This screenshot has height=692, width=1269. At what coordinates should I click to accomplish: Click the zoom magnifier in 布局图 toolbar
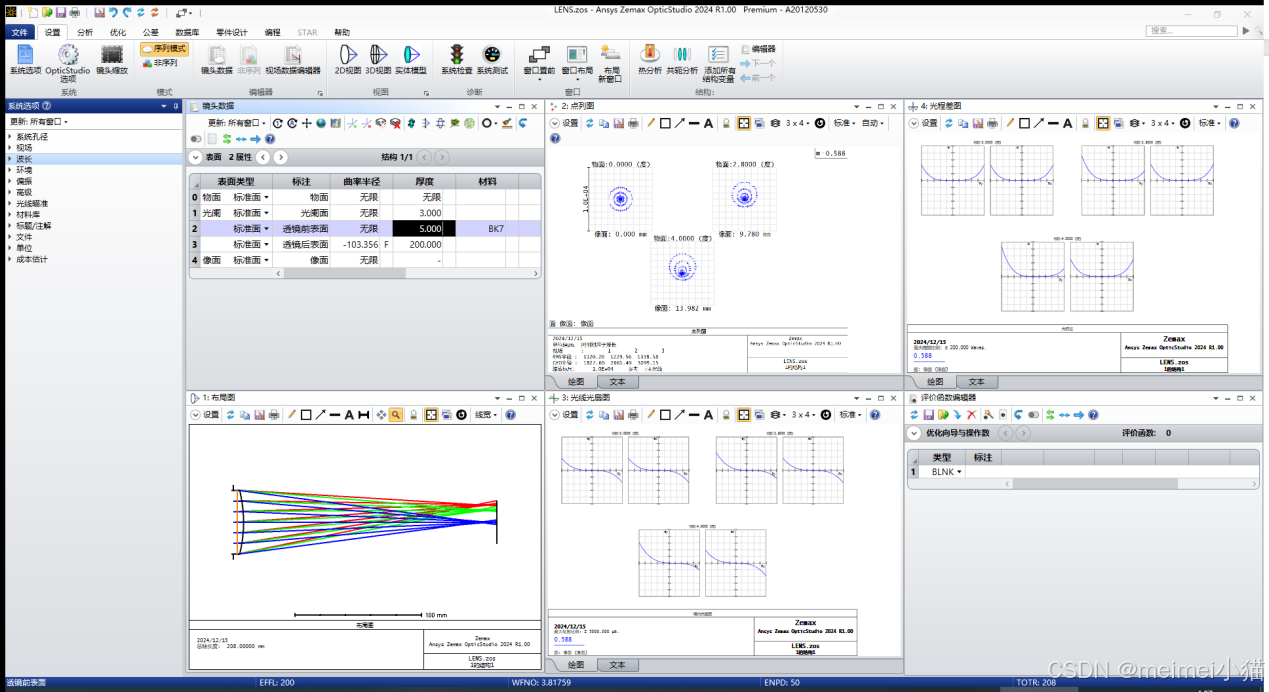[396, 414]
